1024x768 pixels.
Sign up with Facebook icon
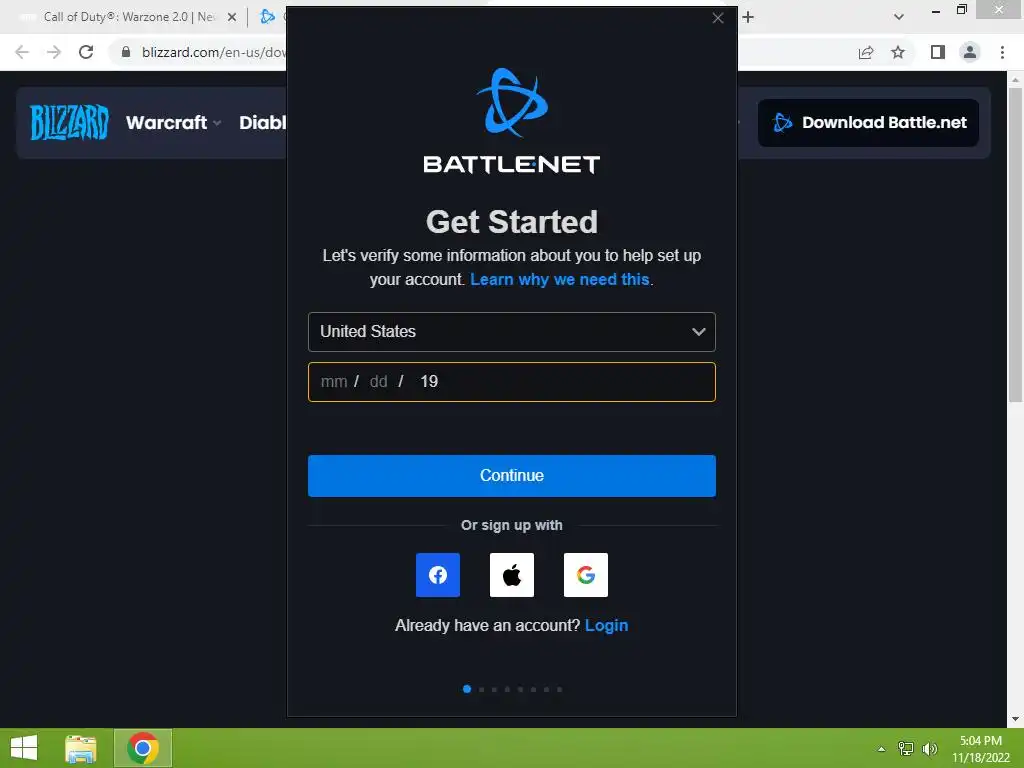pos(438,575)
